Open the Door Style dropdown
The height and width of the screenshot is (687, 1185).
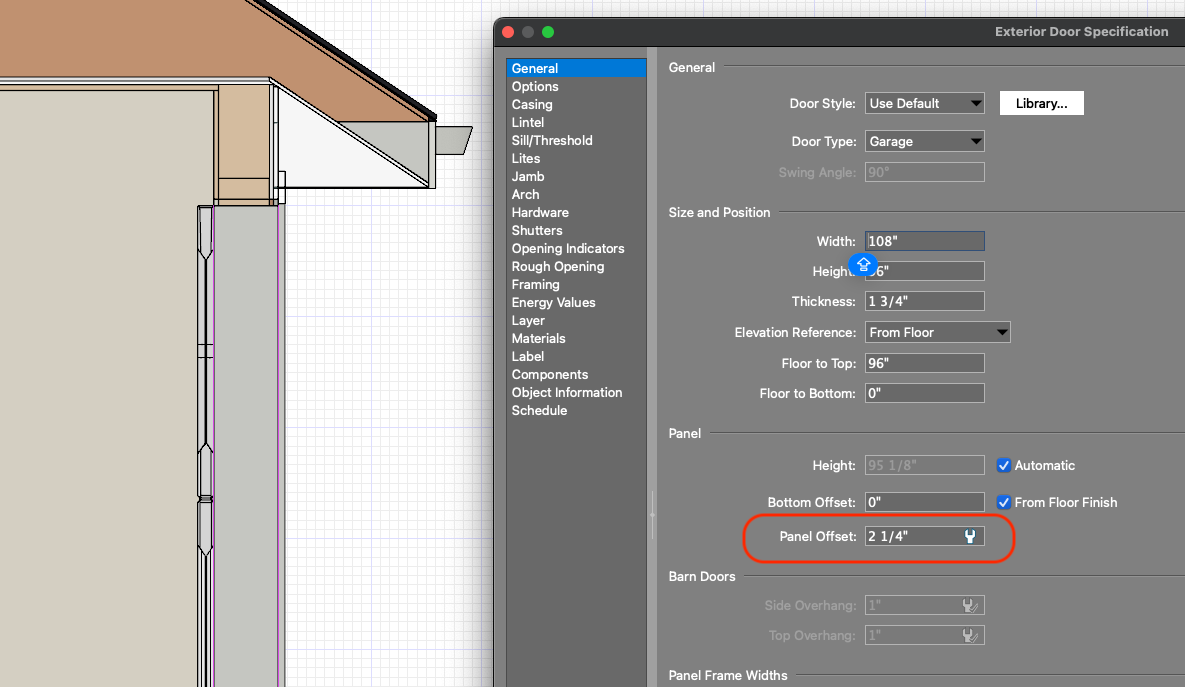(x=924, y=103)
